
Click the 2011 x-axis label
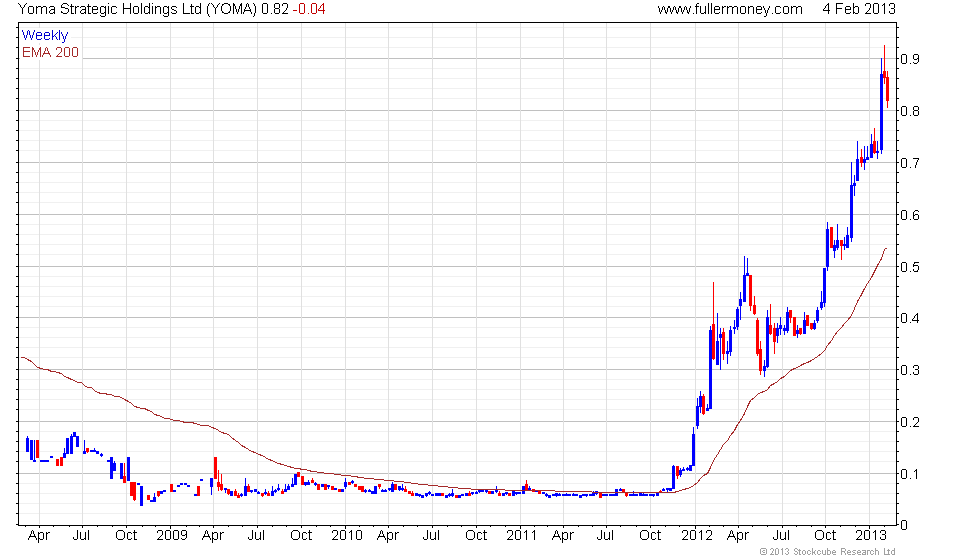point(522,535)
